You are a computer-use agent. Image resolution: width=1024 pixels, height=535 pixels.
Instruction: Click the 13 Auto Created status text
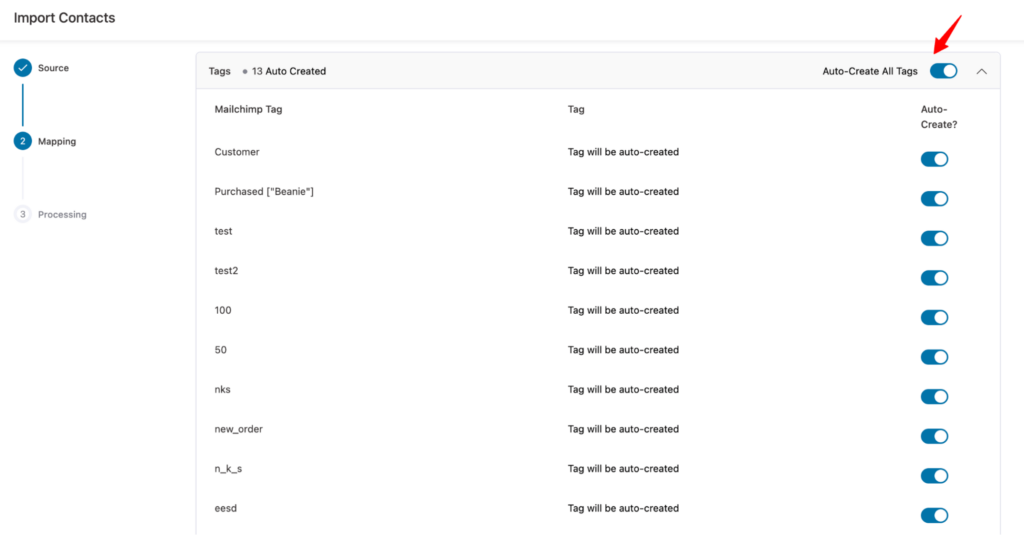coord(289,71)
